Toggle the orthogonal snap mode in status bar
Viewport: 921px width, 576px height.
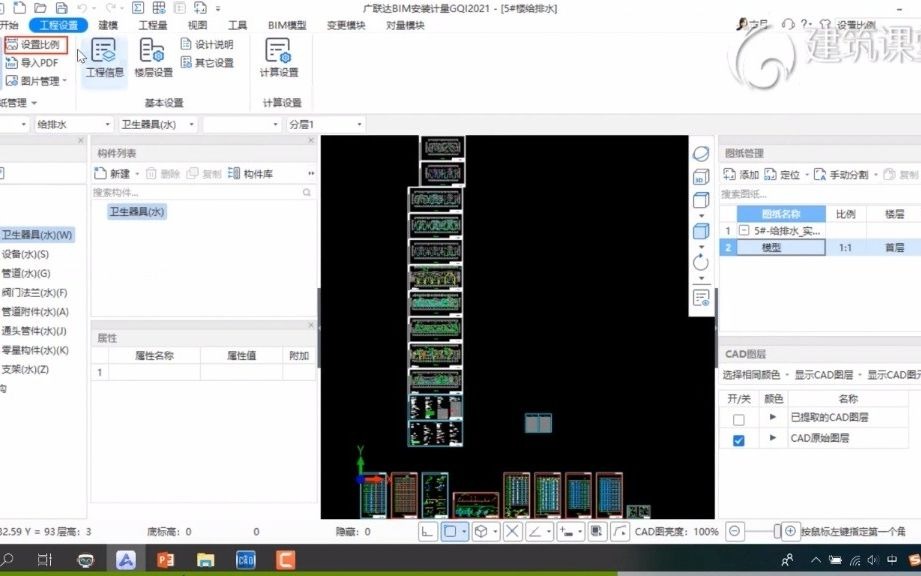point(428,531)
